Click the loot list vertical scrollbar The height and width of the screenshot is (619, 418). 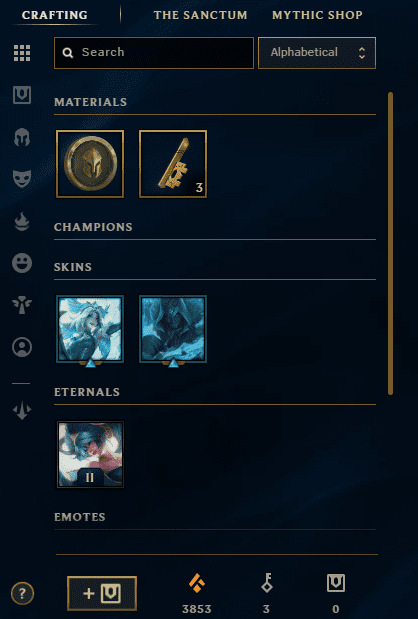390,244
